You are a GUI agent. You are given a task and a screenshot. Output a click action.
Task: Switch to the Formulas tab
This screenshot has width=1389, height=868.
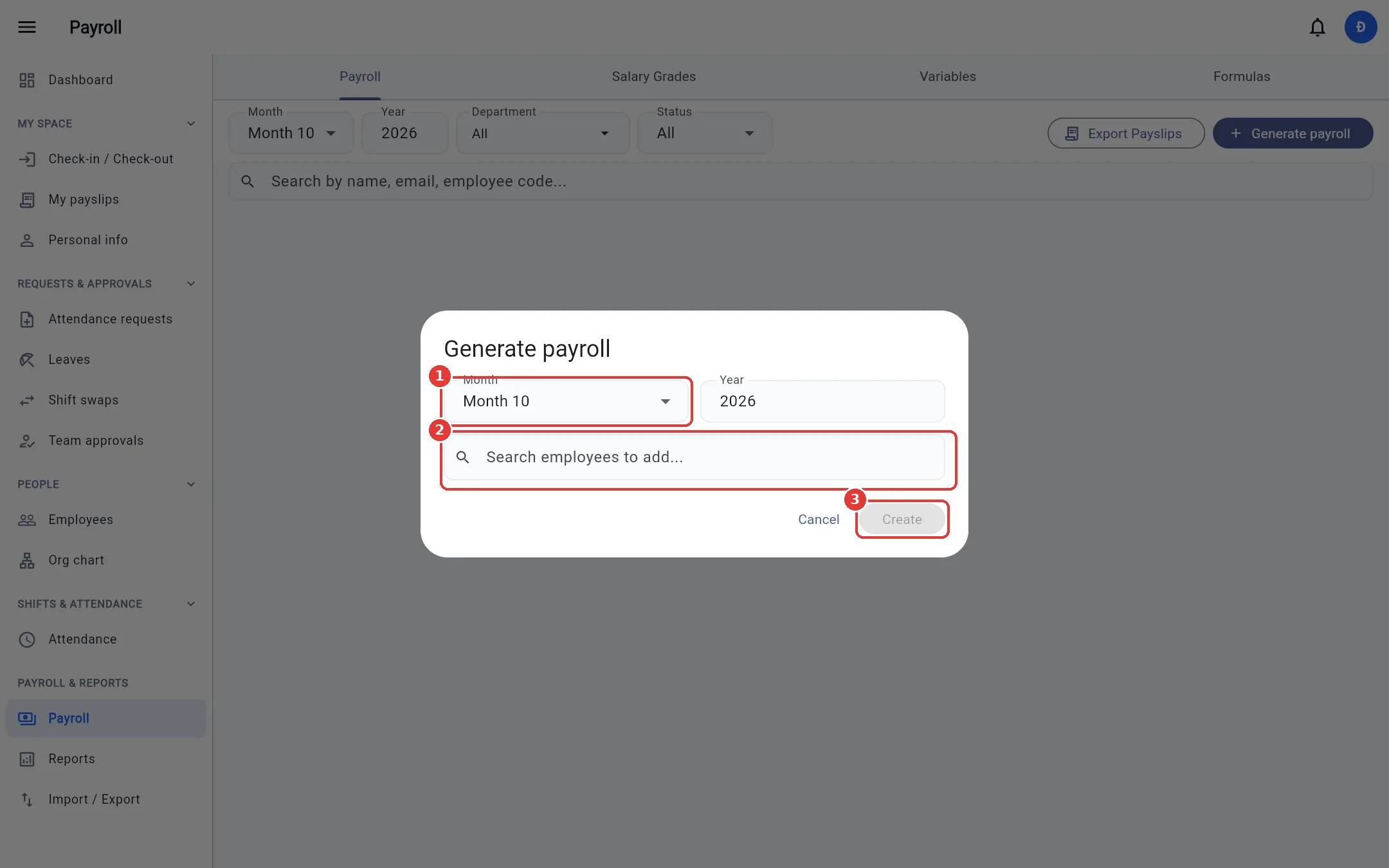1242,77
